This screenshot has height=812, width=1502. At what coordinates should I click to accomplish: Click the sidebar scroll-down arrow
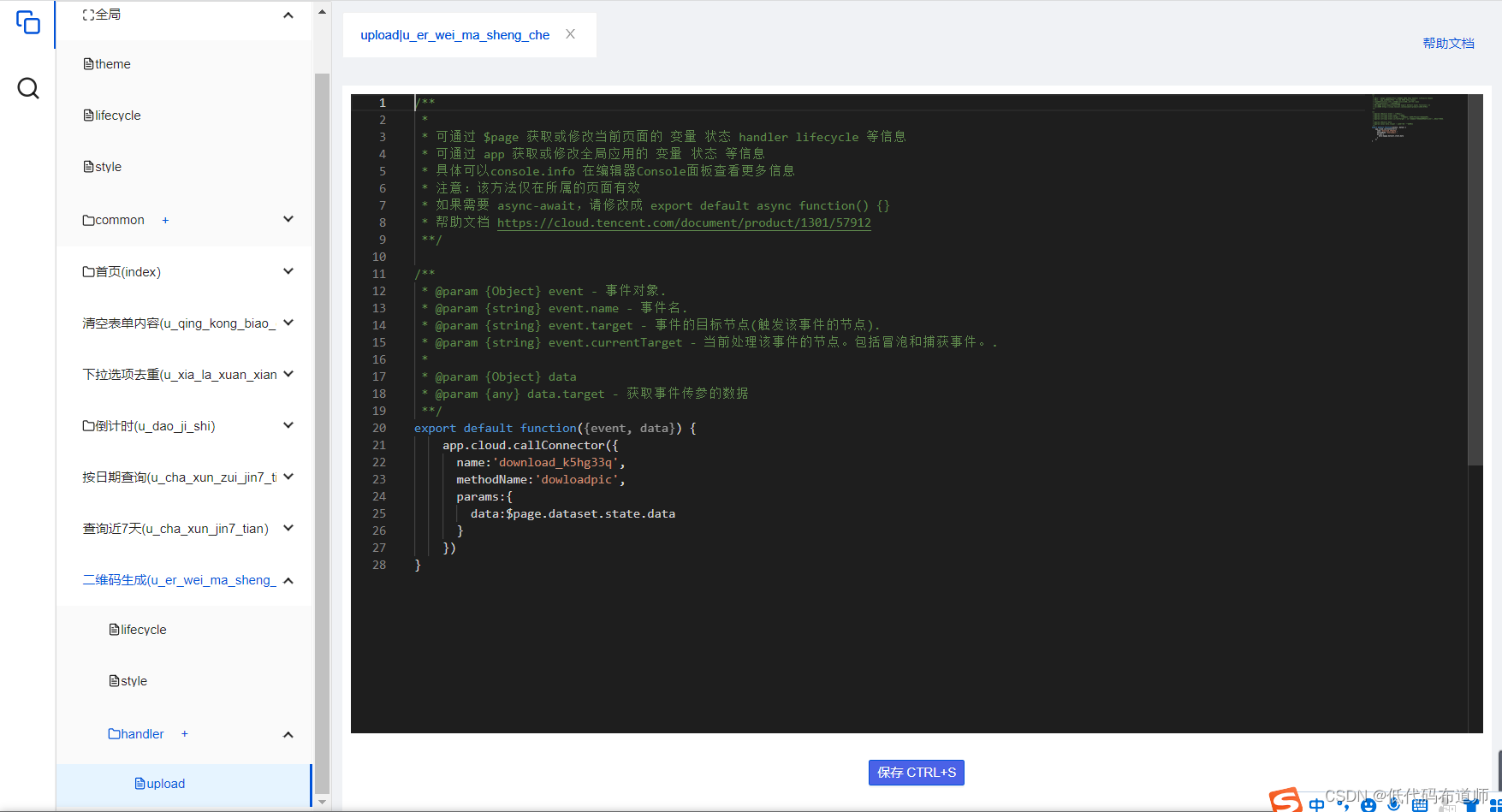pos(322,802)
